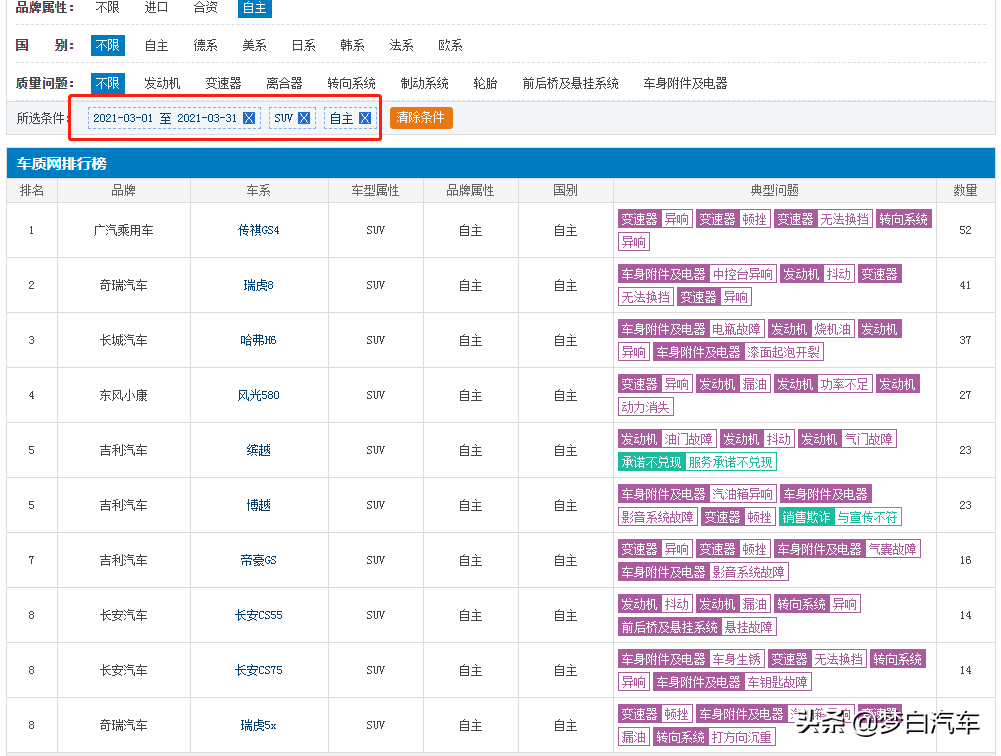Remove the SUV filter condition
Image resolution: width=1001 pixels, height=756 pixels.
pyautogui.click(x=304, y=118)
